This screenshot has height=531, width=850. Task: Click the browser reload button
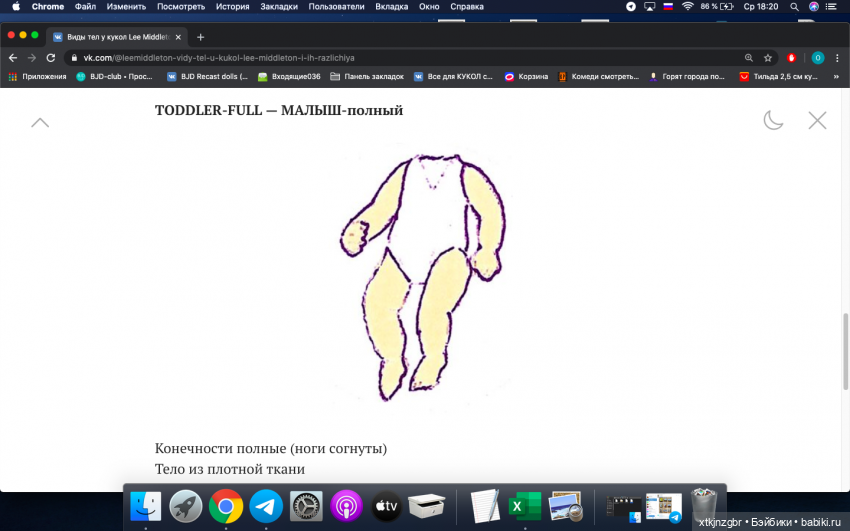[x=50, y=58]
